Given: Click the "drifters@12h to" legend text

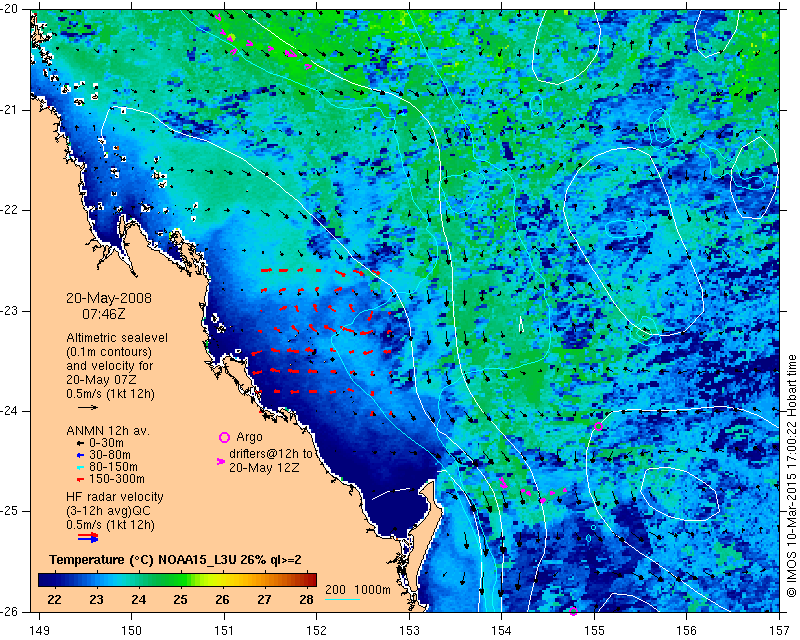Looking at the screenshot, I should [270, 454].
